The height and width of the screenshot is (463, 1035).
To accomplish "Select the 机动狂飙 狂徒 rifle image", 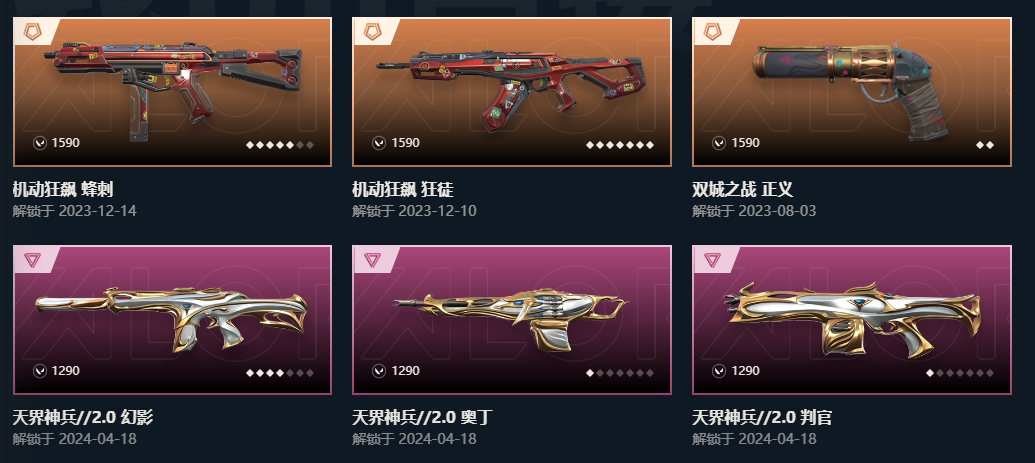I will point(510,87).
